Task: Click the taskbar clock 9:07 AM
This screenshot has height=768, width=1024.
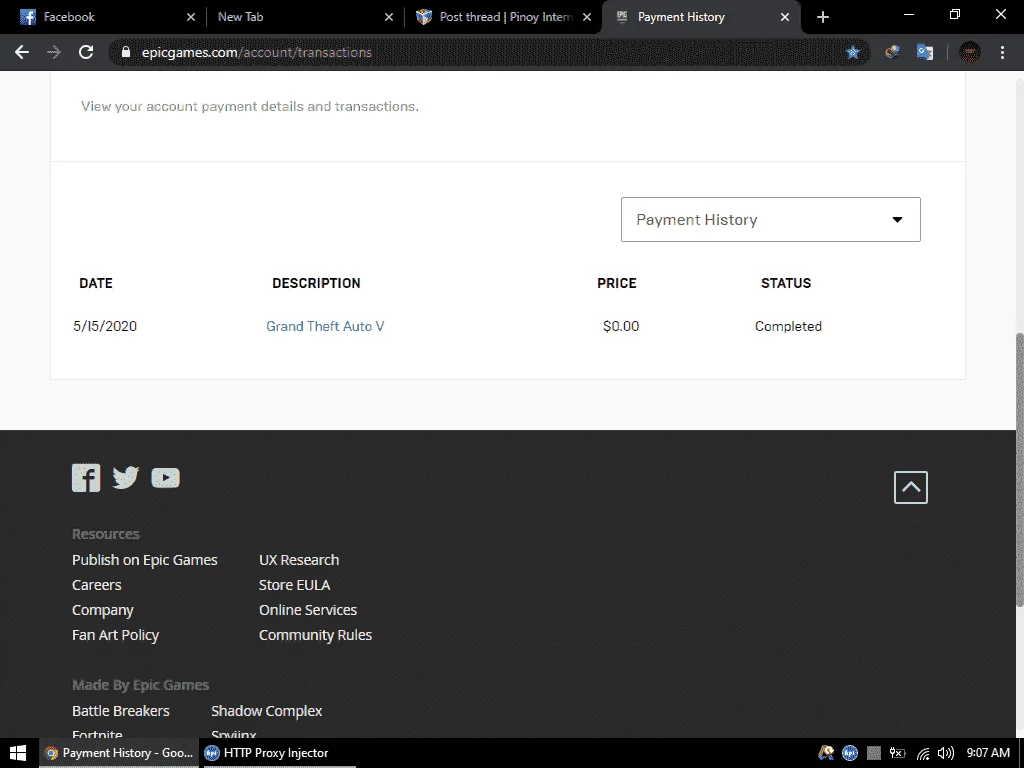Action: click(x=988, y=753)
